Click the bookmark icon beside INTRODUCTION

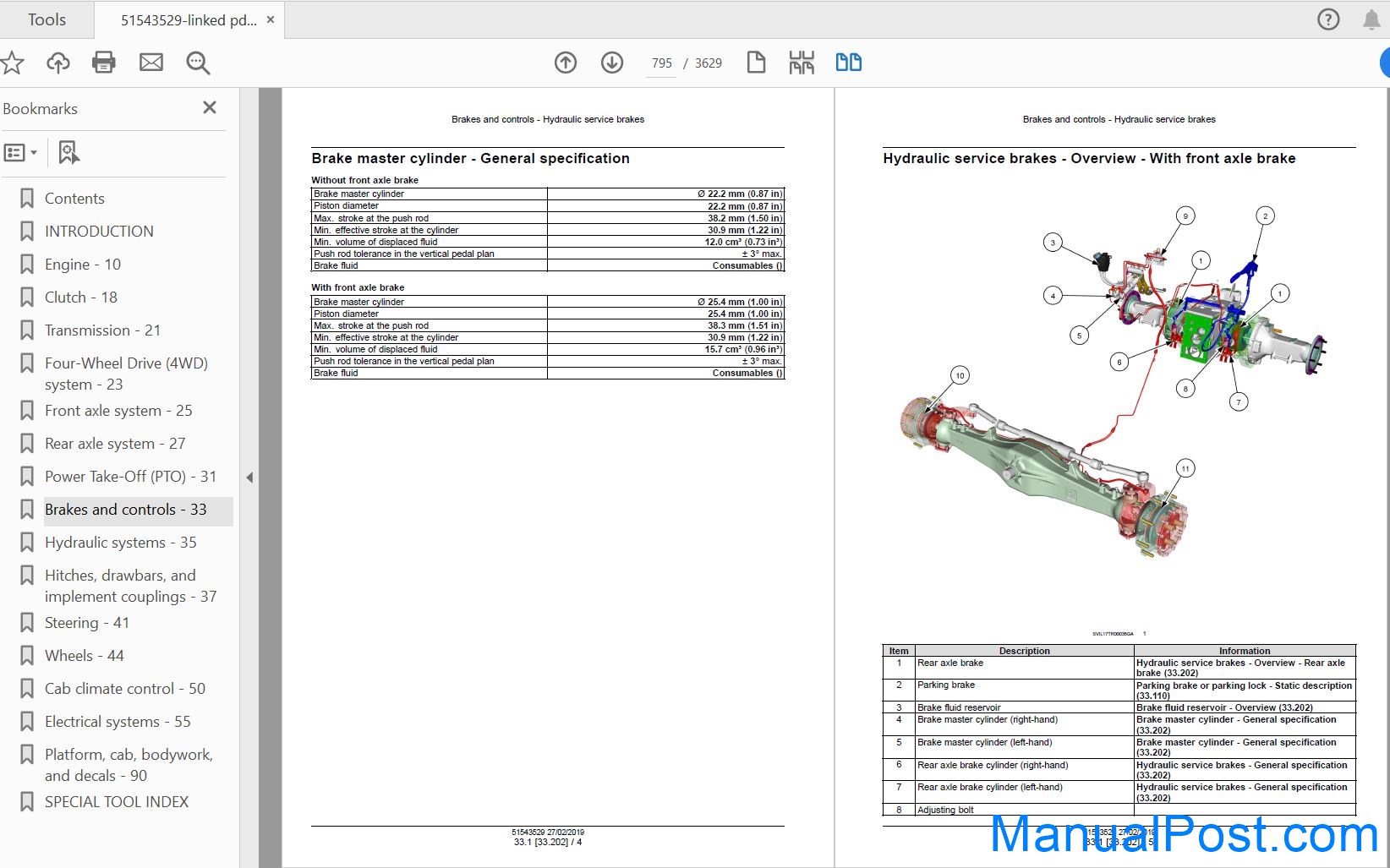click(27, 232)
